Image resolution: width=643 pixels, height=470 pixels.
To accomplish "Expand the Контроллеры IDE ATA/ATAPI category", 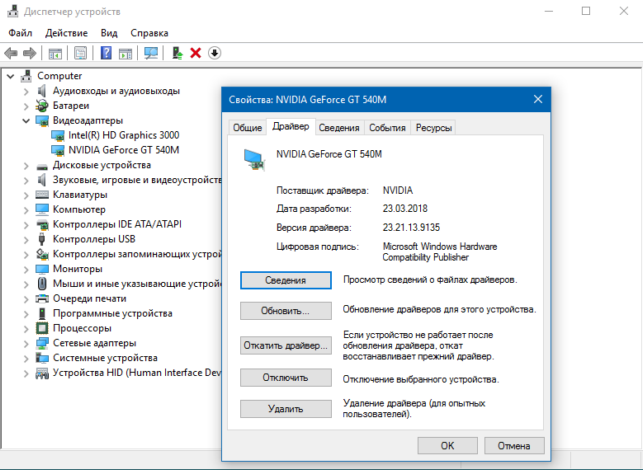I will tap(26, 225).
